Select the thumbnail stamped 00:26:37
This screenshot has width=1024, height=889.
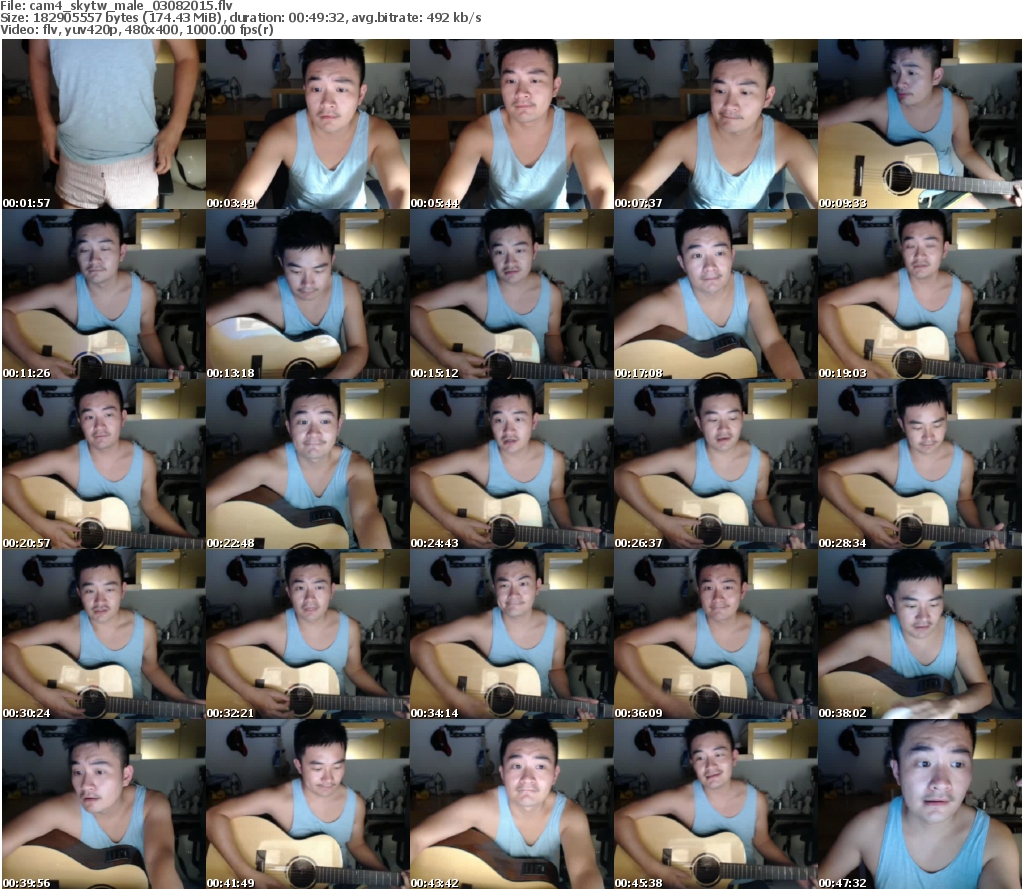(x=716, y=464)
